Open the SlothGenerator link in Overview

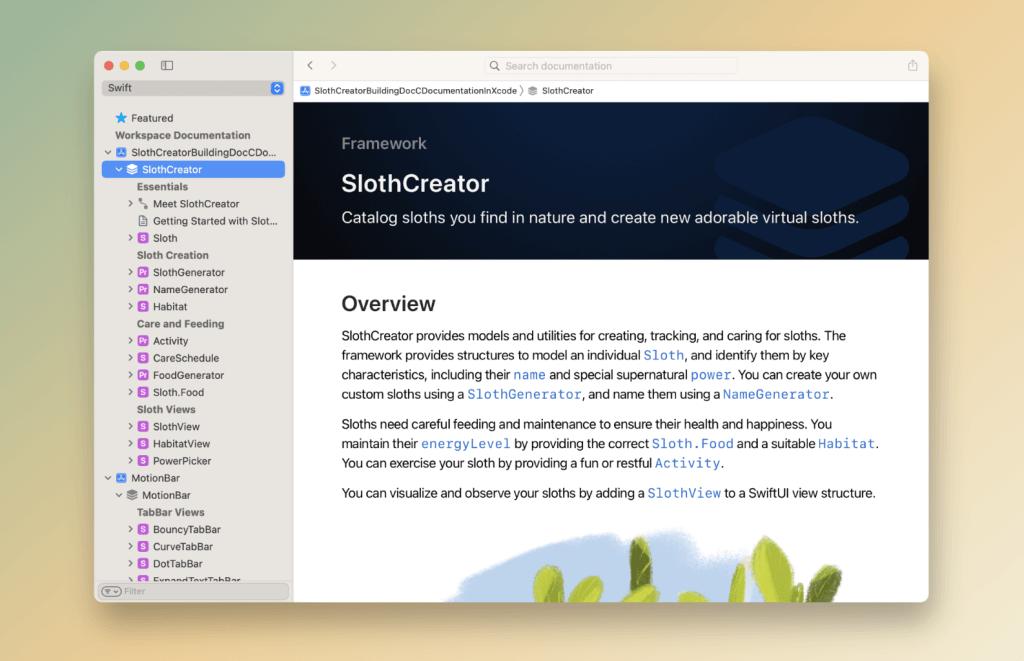click(524, 394)
